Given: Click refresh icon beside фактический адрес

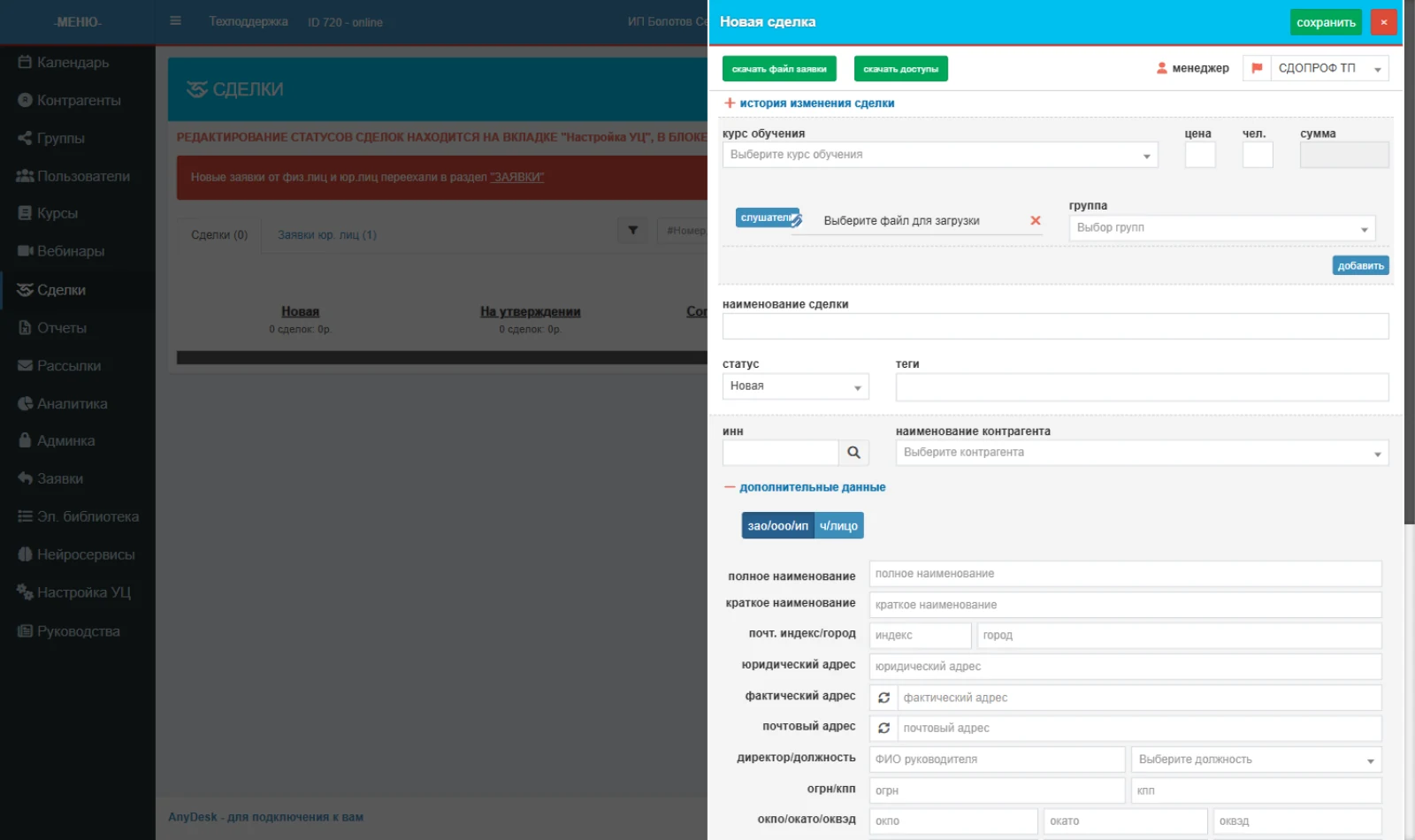Looking at the screenshot, I should (x=883, y=698).
